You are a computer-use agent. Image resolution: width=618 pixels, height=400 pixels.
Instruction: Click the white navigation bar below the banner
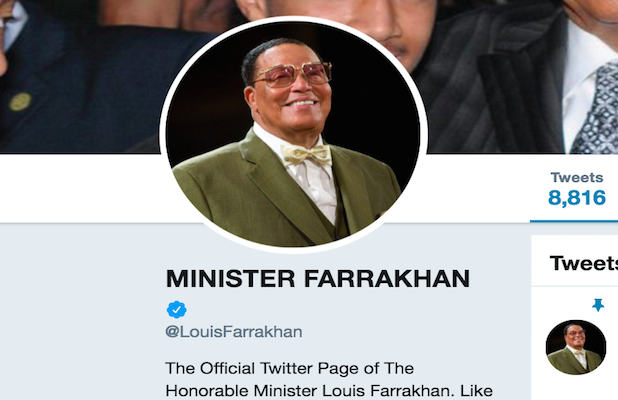80,187
